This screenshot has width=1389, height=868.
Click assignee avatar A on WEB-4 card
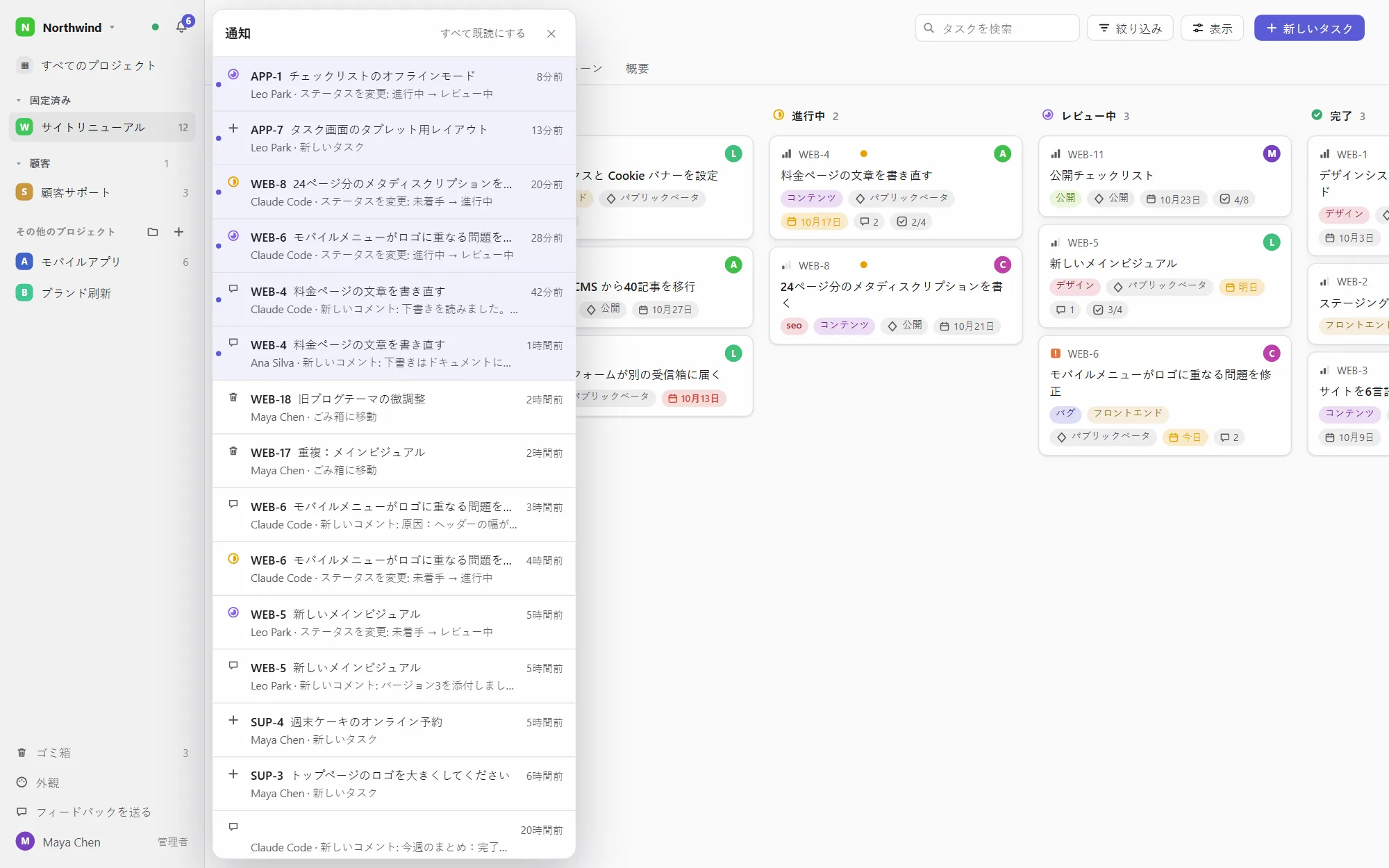(1002, 154)
